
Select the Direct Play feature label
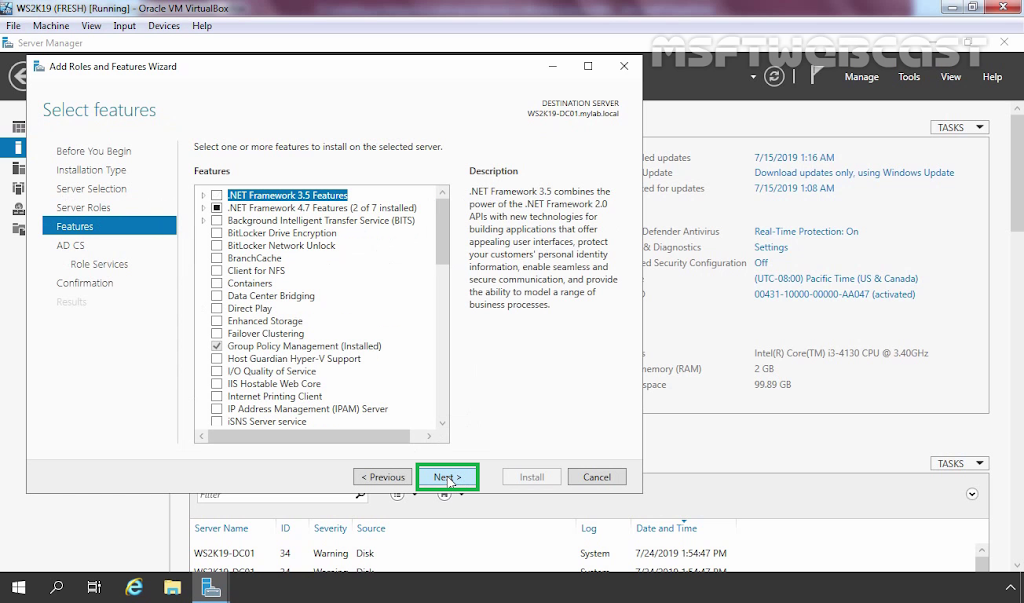[x=249, y=308]
